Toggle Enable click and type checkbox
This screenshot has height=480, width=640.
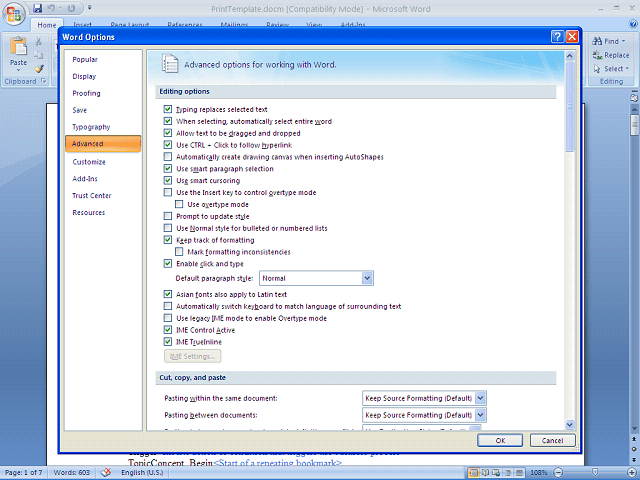168,263
